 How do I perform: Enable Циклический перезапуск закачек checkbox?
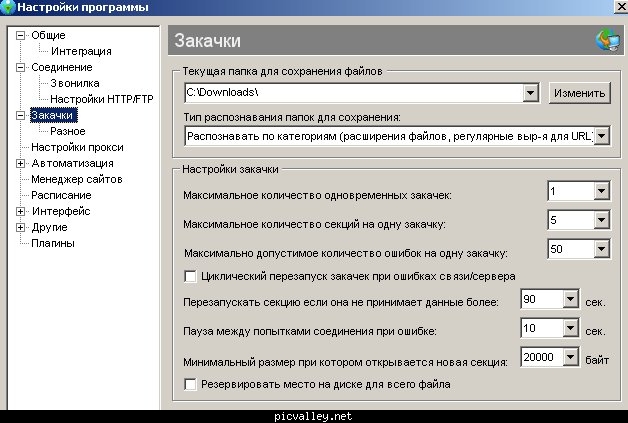tap(190, 276)
